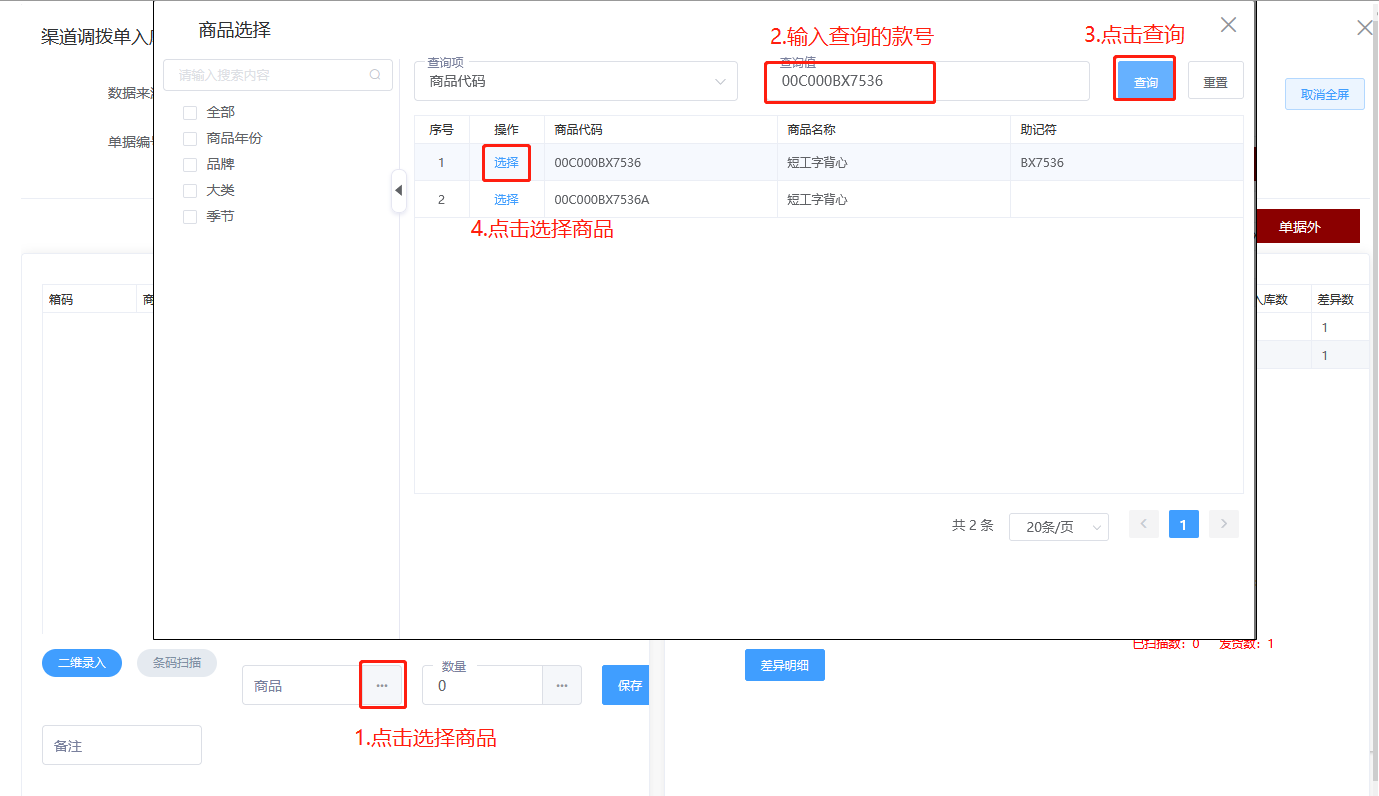
Task: Click the 操作 column header
Action: 506,130
